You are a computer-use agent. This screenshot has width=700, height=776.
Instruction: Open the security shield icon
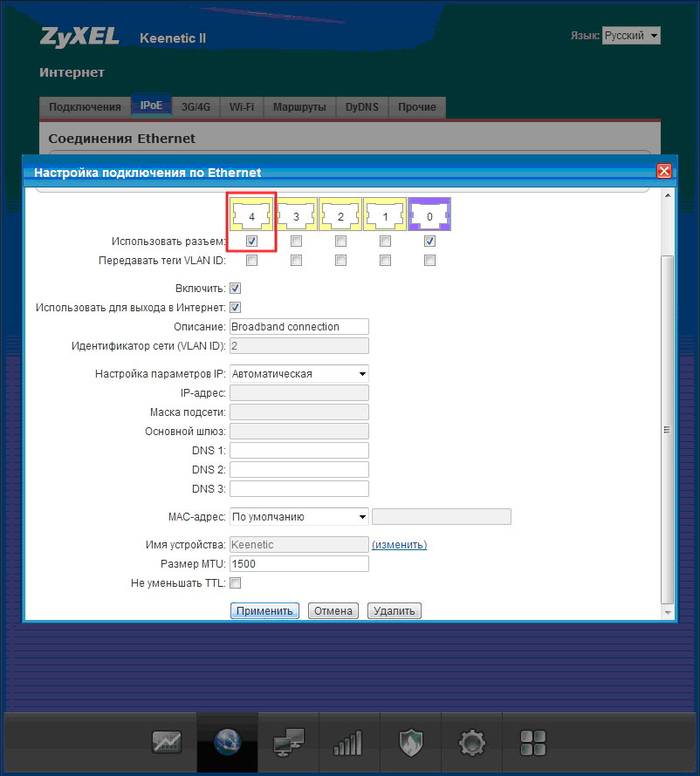coord(411,742)
